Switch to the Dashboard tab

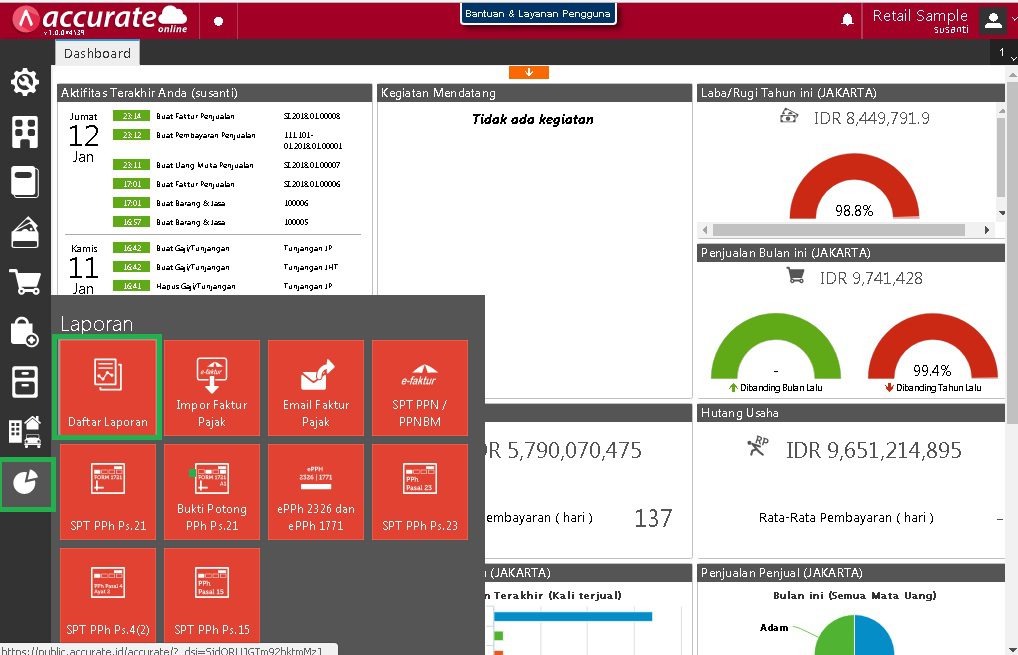[x=97, y=53]
